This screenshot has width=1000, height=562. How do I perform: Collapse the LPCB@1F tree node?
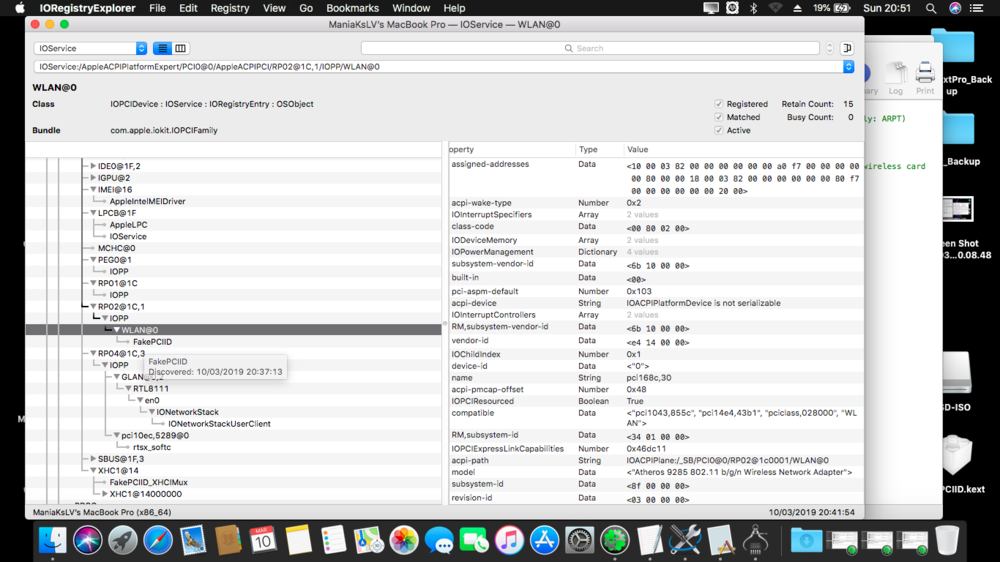coord(93,213)
